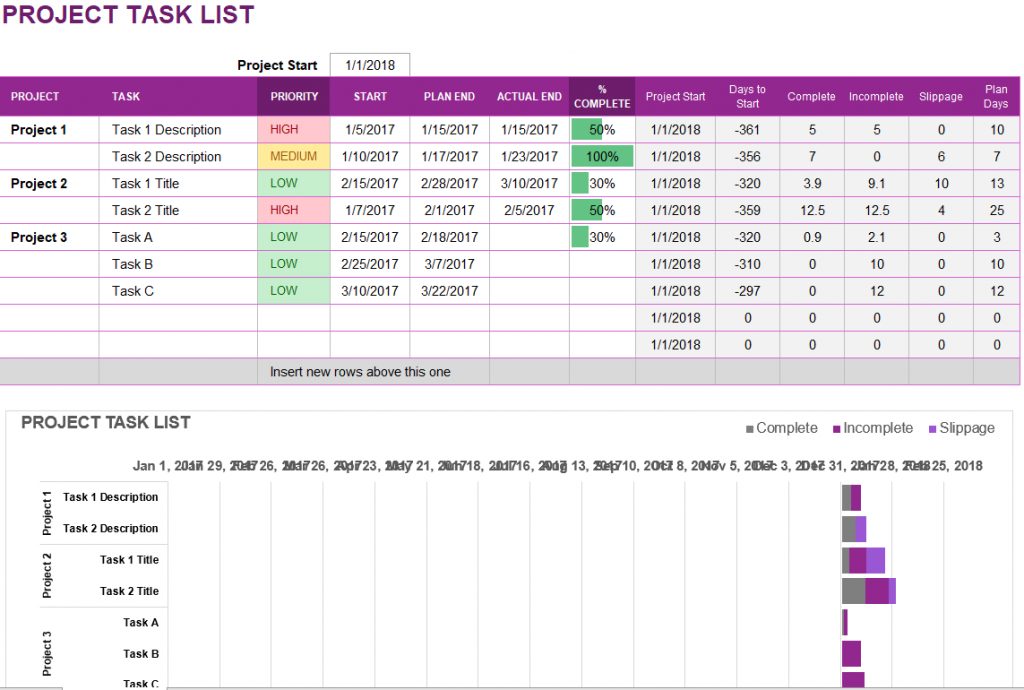
Task: Select the 1/5/2017 start date cell
Action: pos(369,129)
